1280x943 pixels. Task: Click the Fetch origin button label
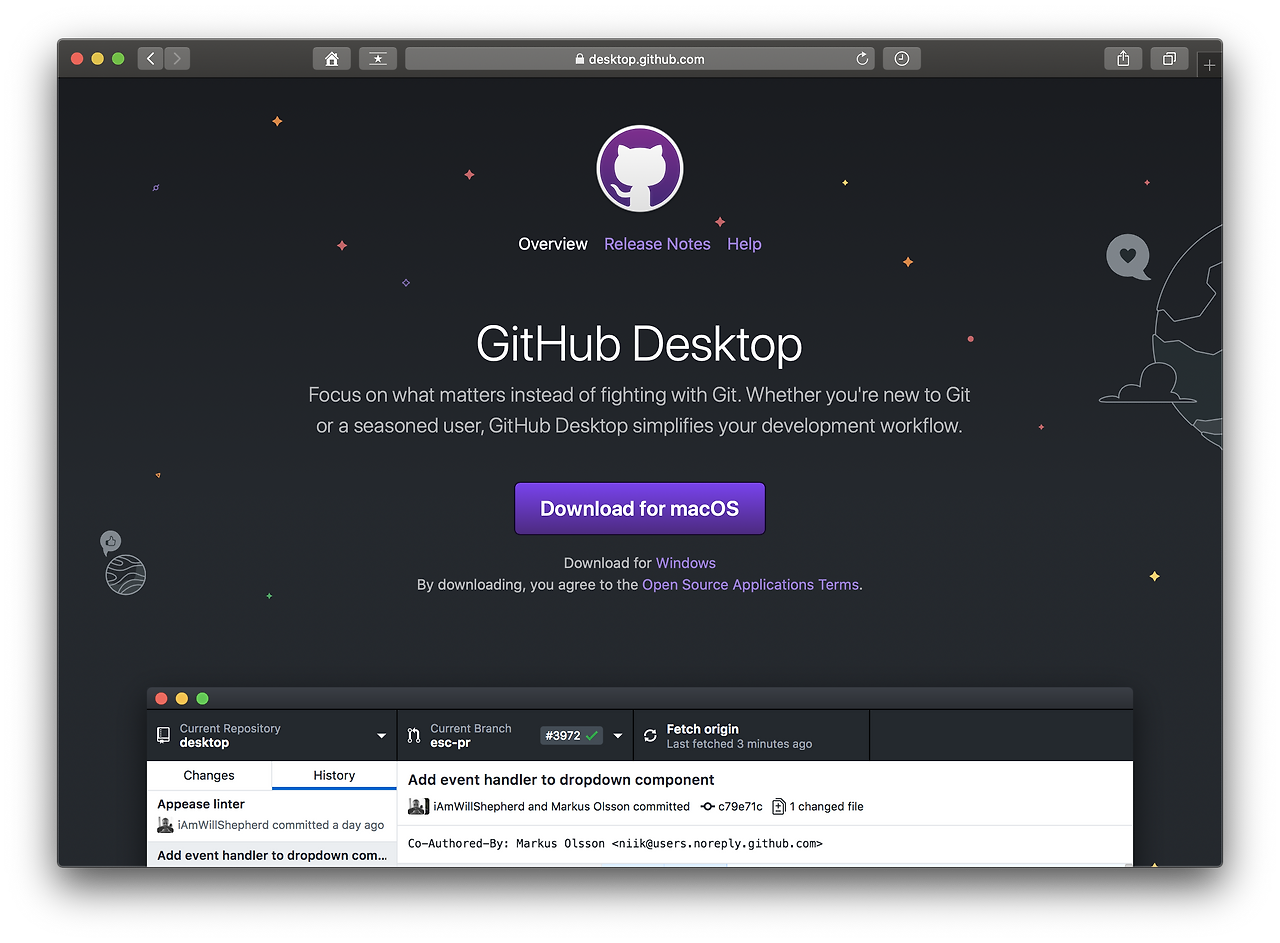tap(703, 729)
